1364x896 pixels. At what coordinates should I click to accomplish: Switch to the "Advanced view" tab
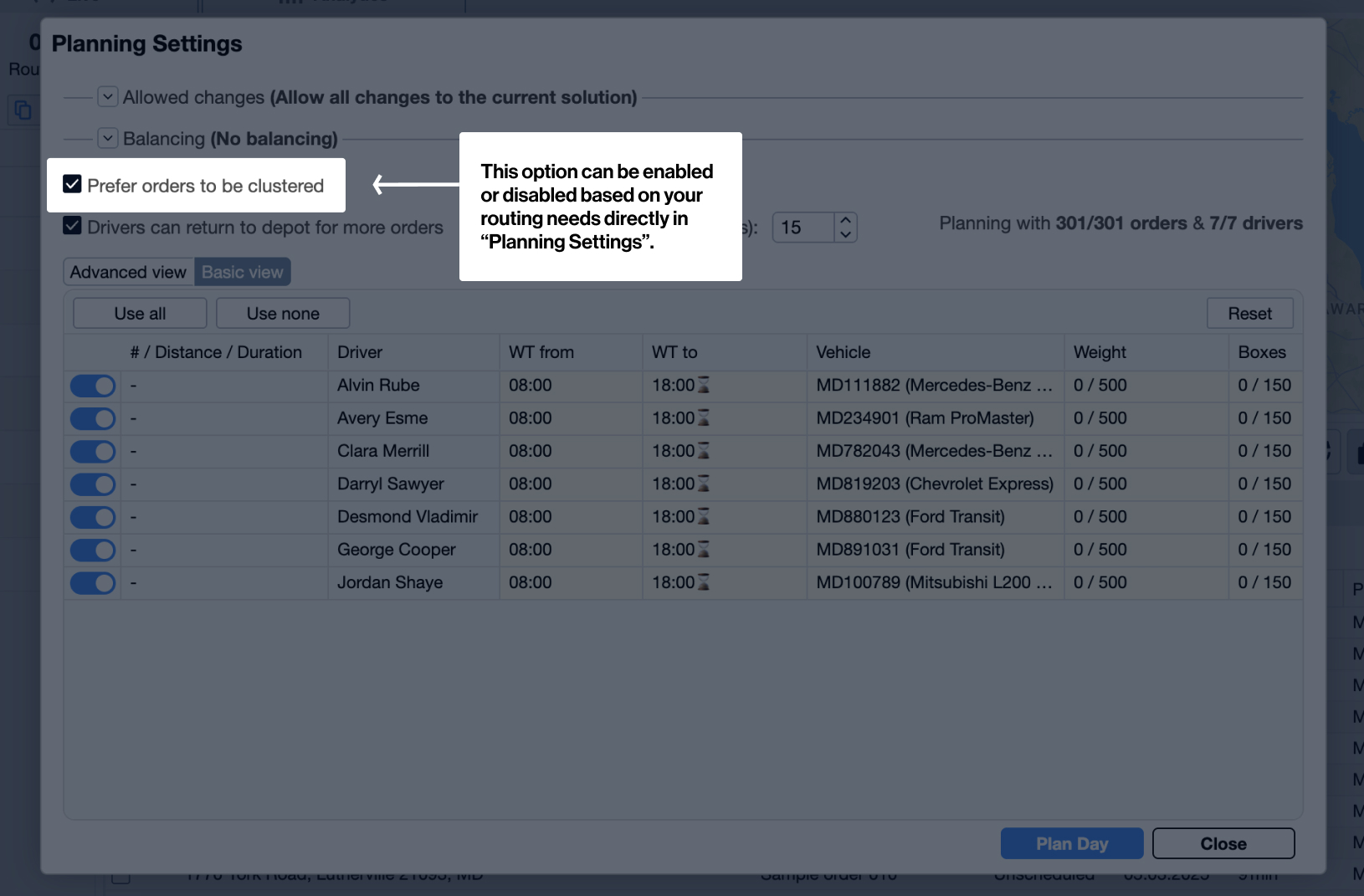click(127, 271)
